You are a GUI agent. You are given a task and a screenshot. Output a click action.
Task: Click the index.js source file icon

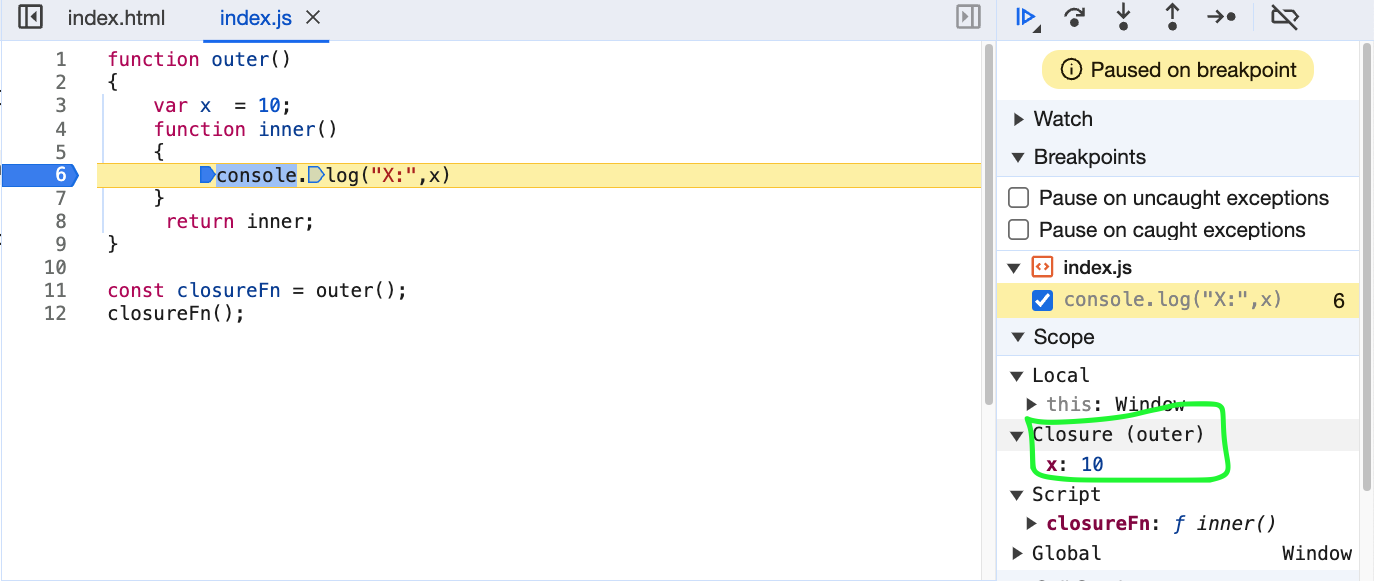pyautogui.click(x=1041, y=267)
